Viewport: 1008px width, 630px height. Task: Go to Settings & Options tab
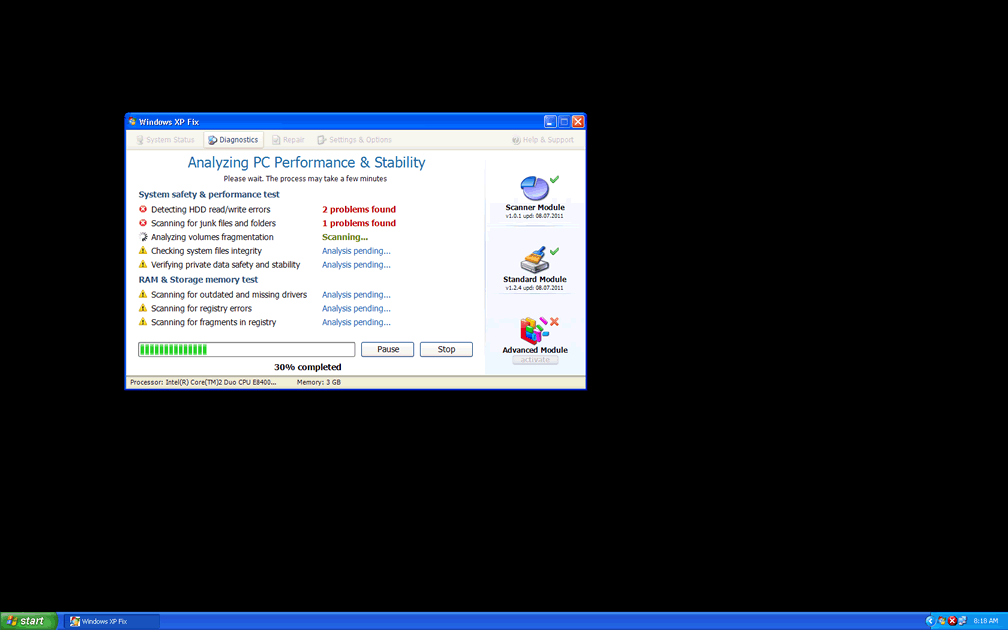tap(354, 140)
